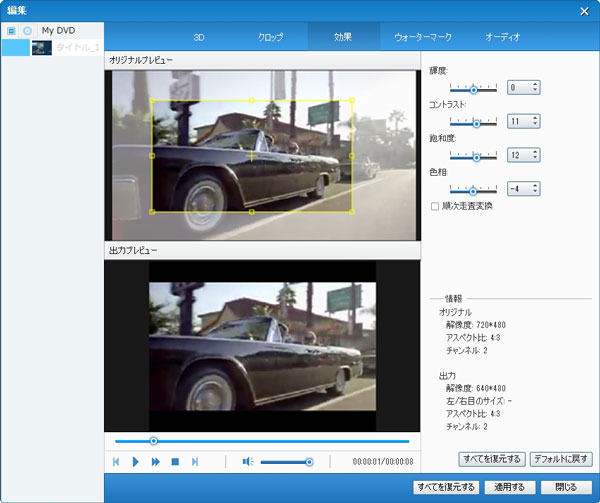Click the fast forward icon

[156, 461]
